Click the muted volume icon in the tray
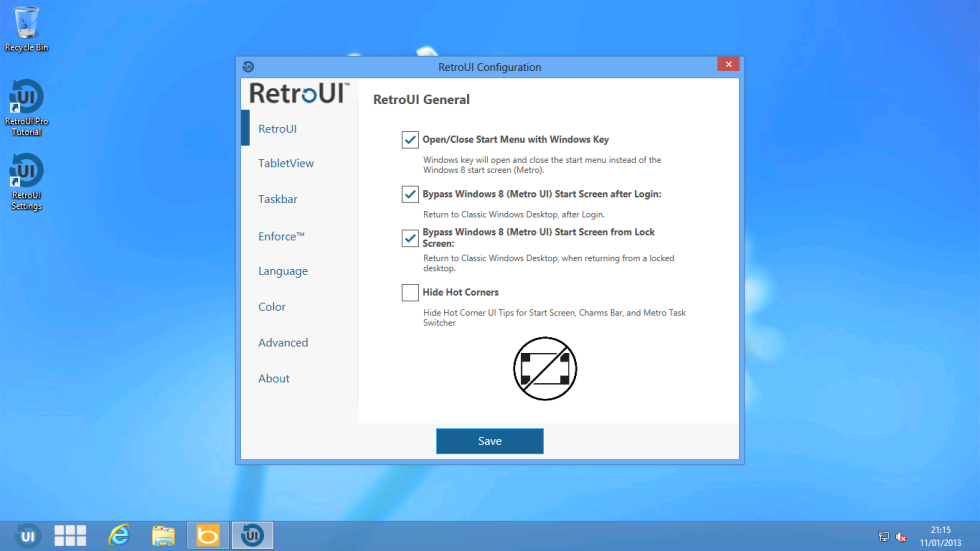Image resolution: width=980 pixels, height=551 pixels. pyautogui.click(x=901, y=537)
